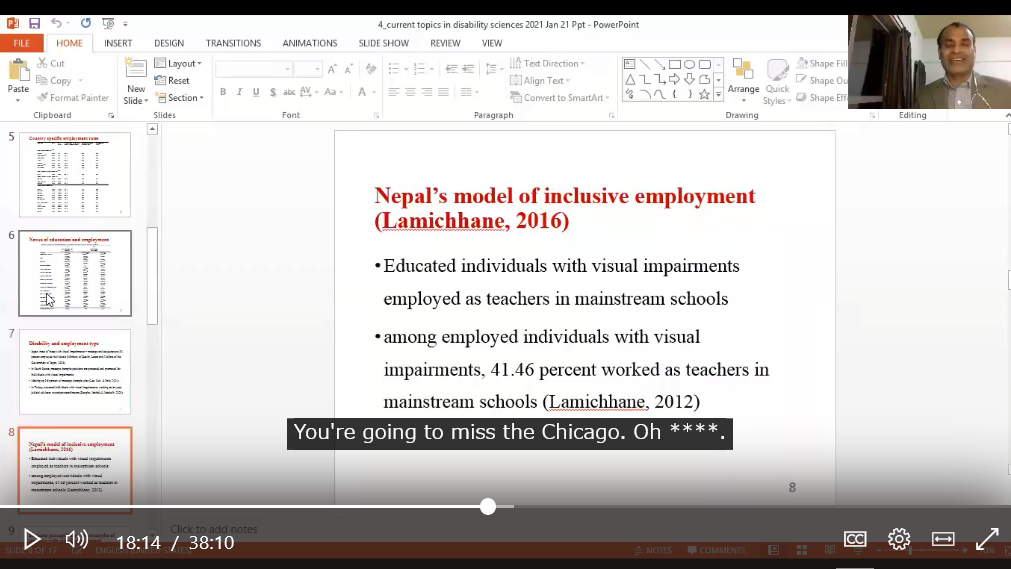Align text right

tap(426, 92)
